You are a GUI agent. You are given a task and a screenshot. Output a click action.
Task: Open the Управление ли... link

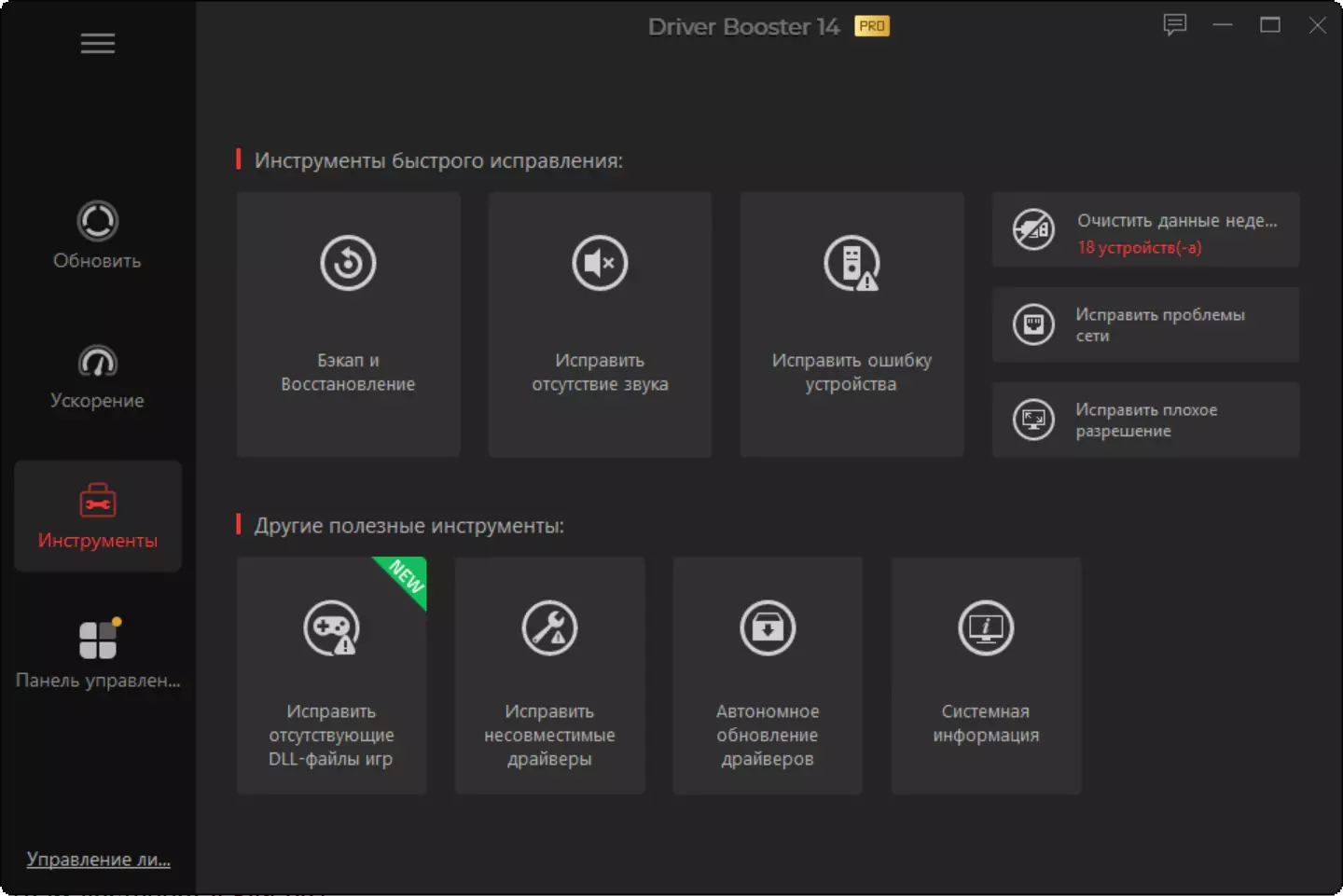pyautogui.click(x=99, y=859)
